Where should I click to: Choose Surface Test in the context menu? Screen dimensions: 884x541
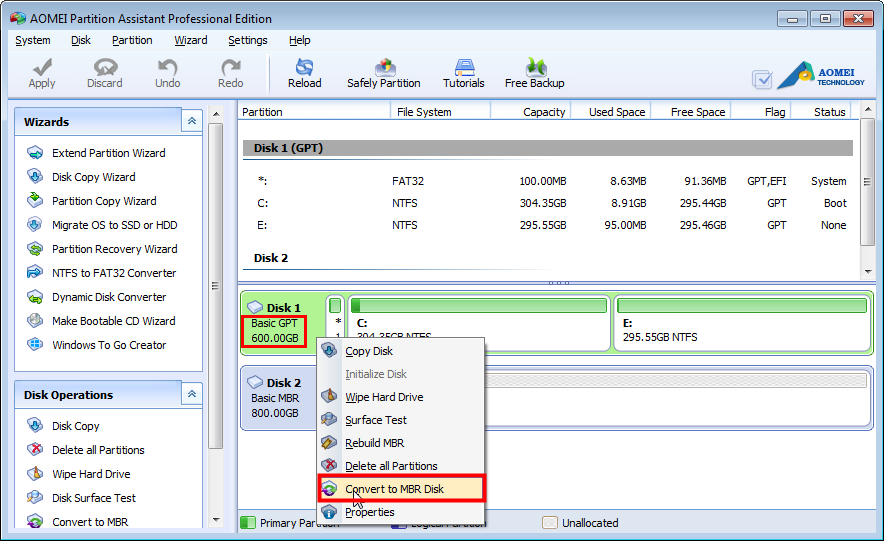tap(401, 420)
